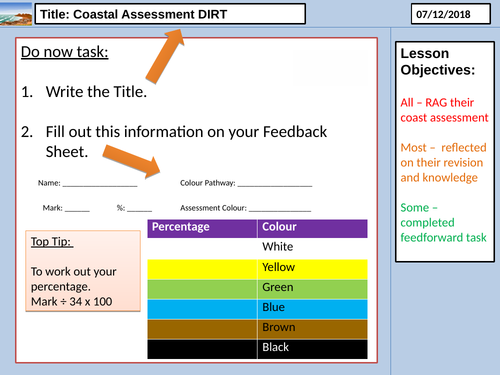
Task: Select the green 'Some – completed feedforward task' objective
Action: click(x=443, y=222)
